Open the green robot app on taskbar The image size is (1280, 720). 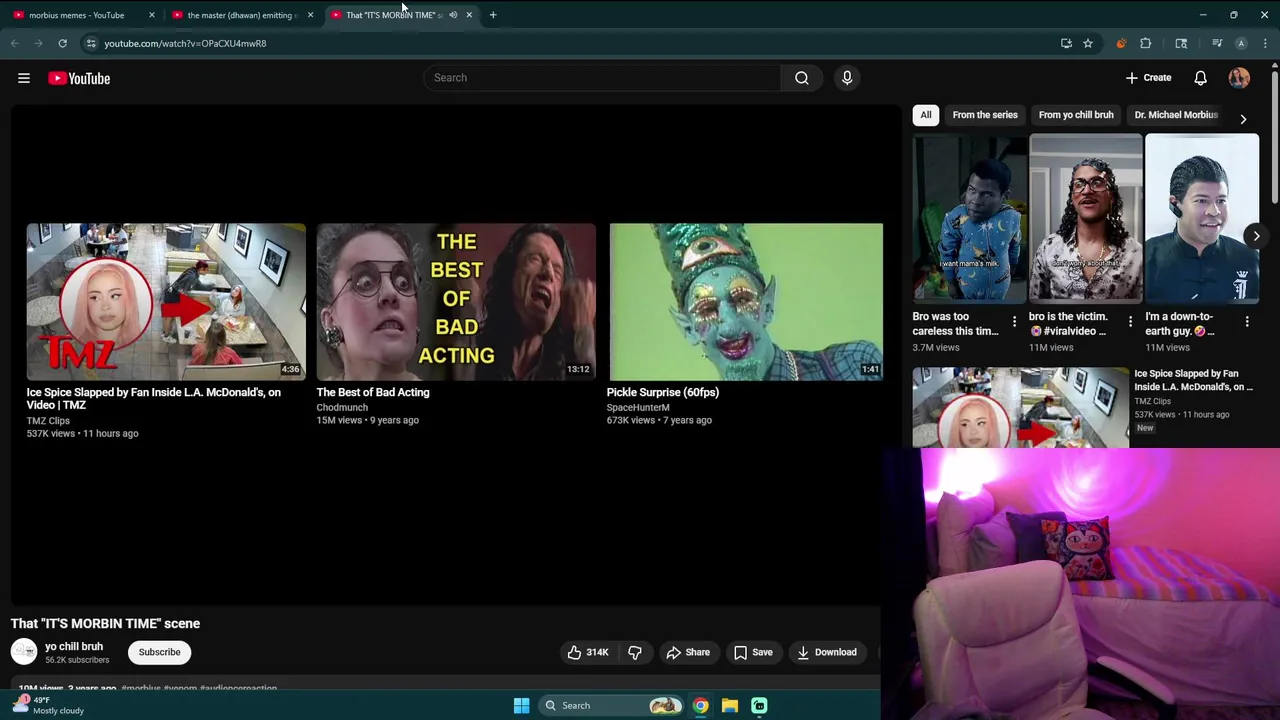[x=759, y=706]
